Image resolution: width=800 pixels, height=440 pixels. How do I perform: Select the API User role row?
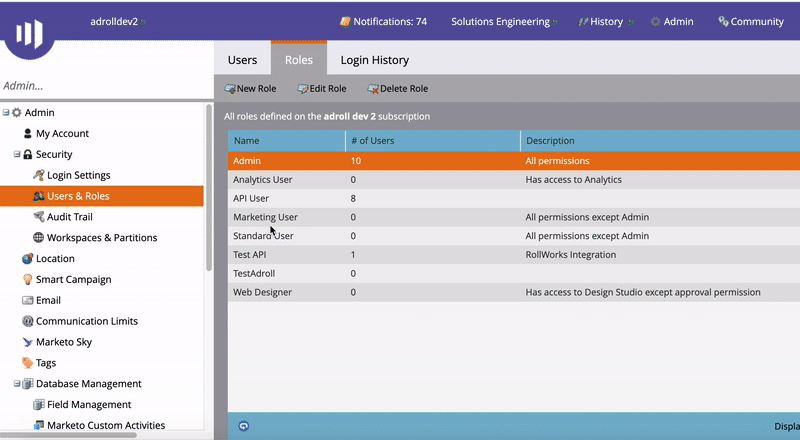tap(514, 199)
